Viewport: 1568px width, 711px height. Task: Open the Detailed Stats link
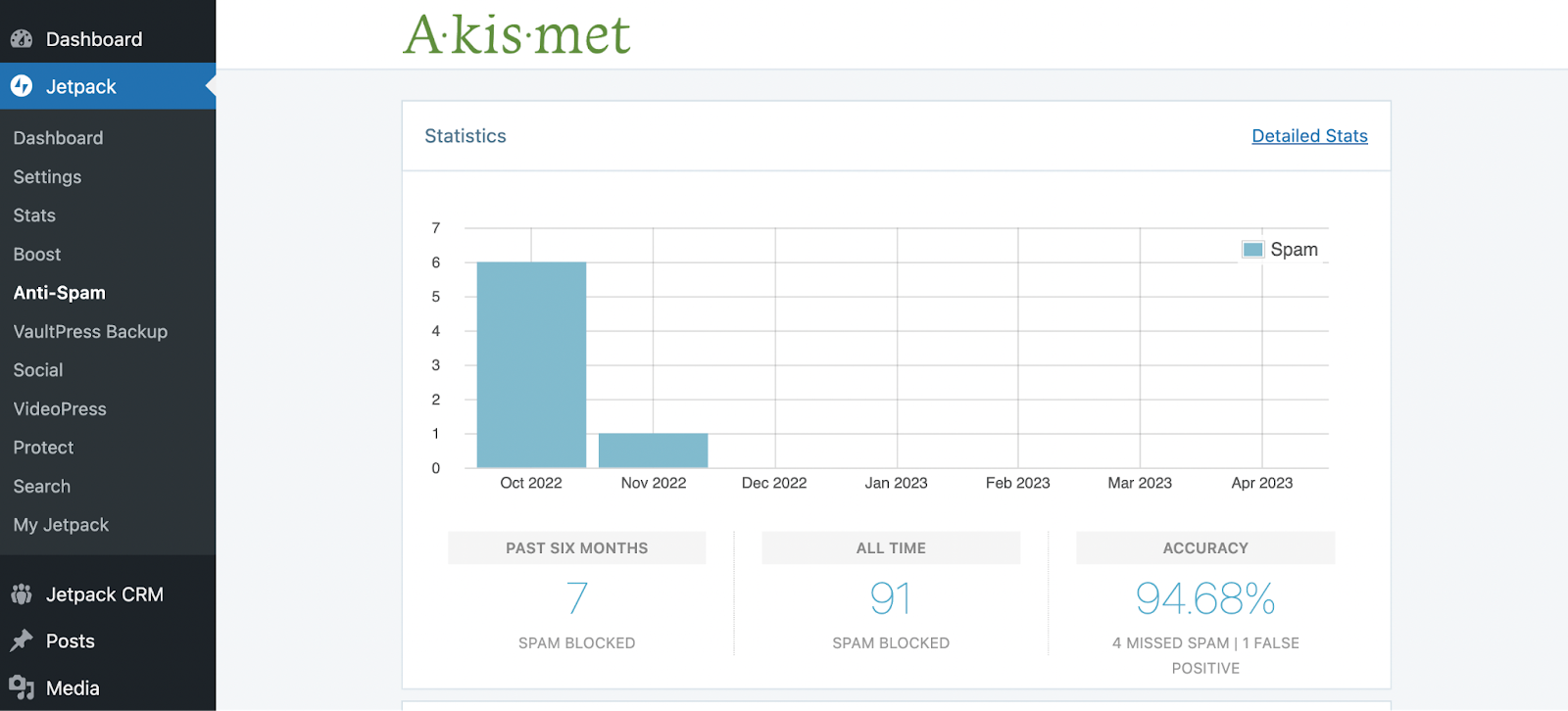click(1309, 136)
